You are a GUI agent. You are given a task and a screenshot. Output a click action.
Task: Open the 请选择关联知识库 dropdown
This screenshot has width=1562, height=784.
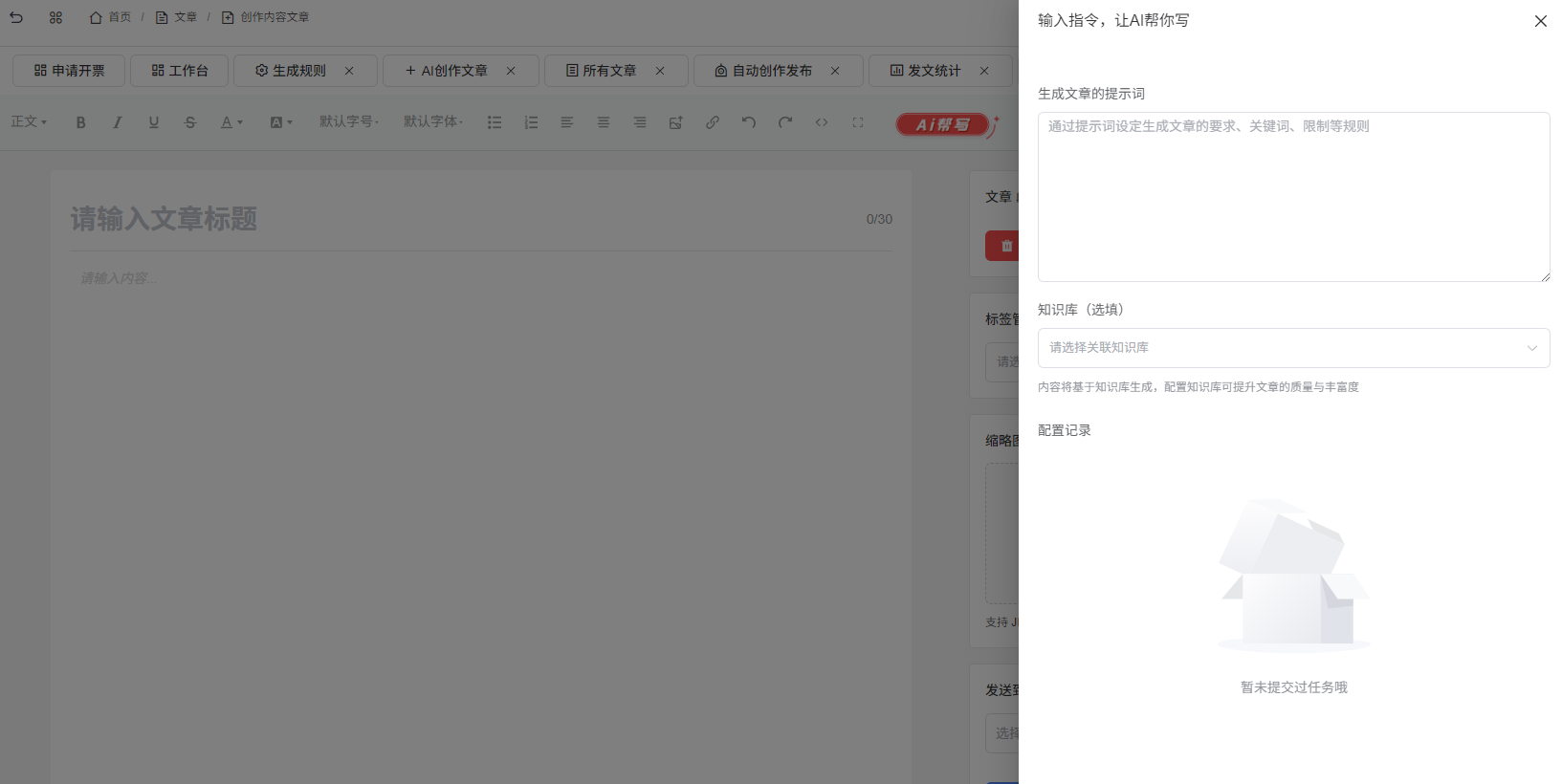click(1293, 348)
